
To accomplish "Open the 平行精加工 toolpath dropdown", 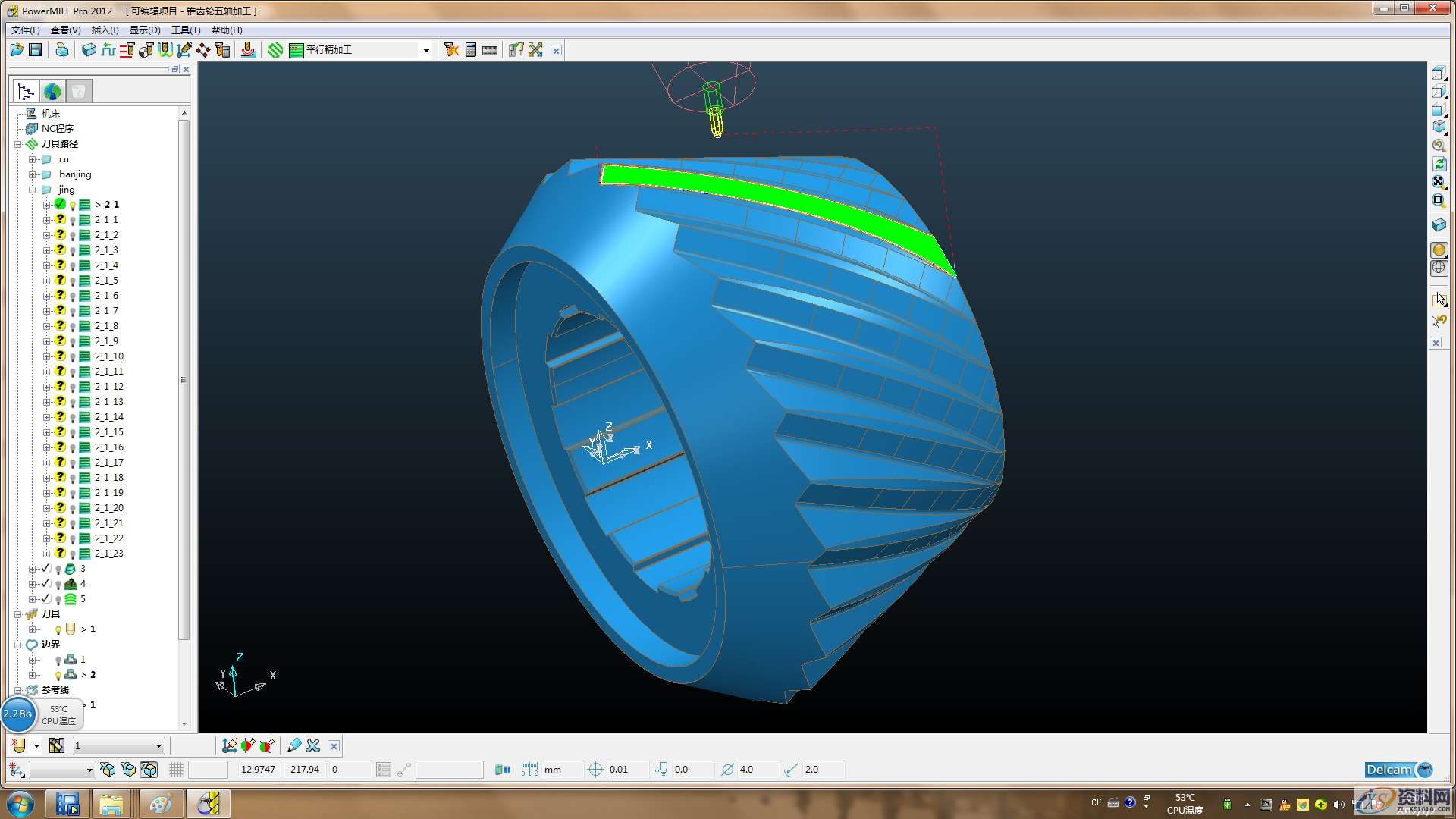I will (x=426, y=50).
